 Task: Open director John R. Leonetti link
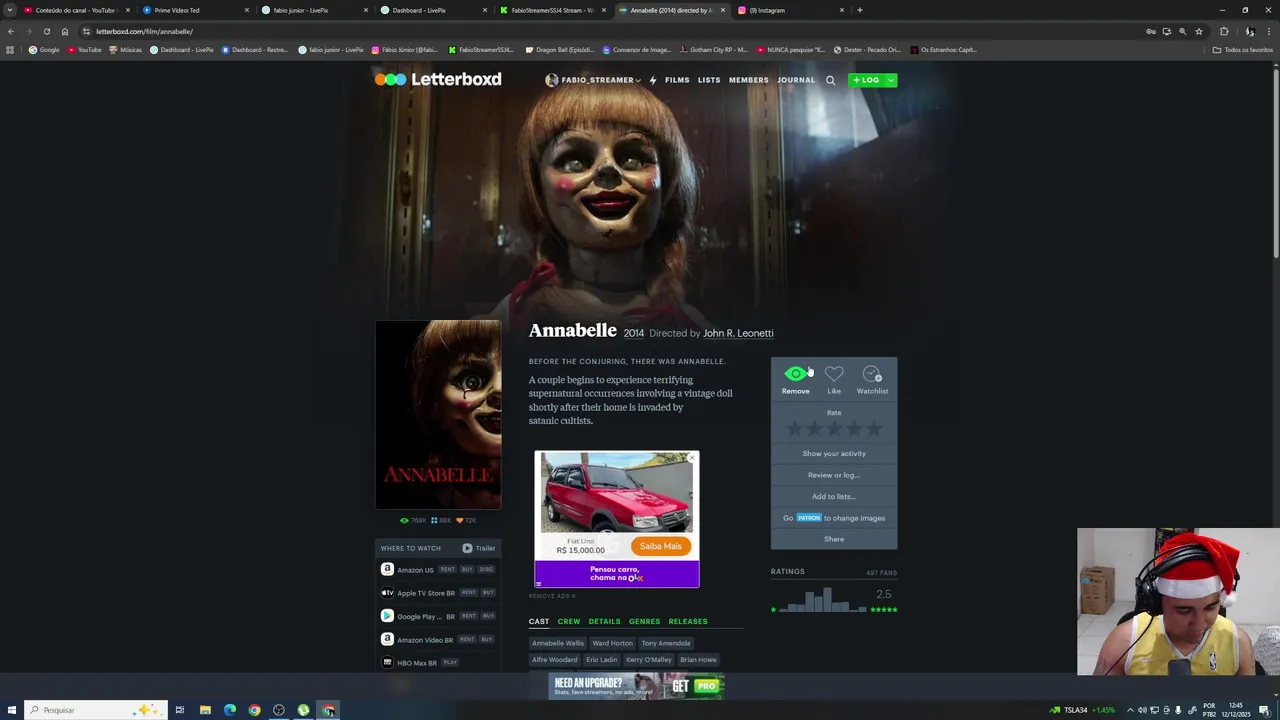click(738, 333)
